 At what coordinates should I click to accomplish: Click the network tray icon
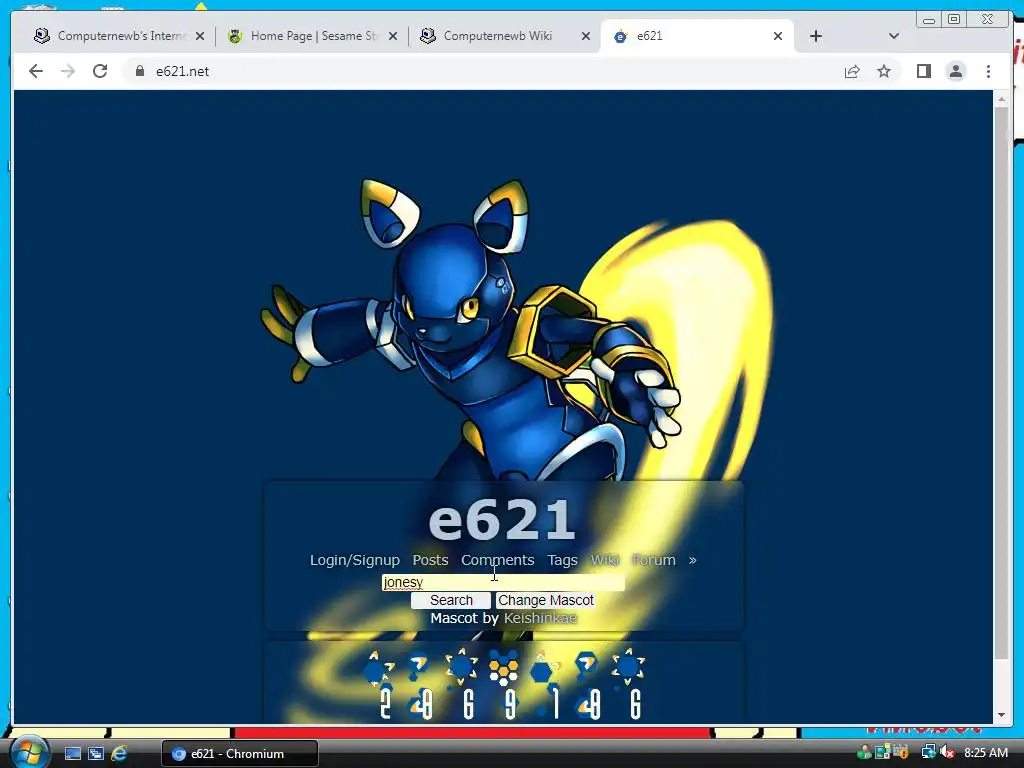tap(928, 753)
